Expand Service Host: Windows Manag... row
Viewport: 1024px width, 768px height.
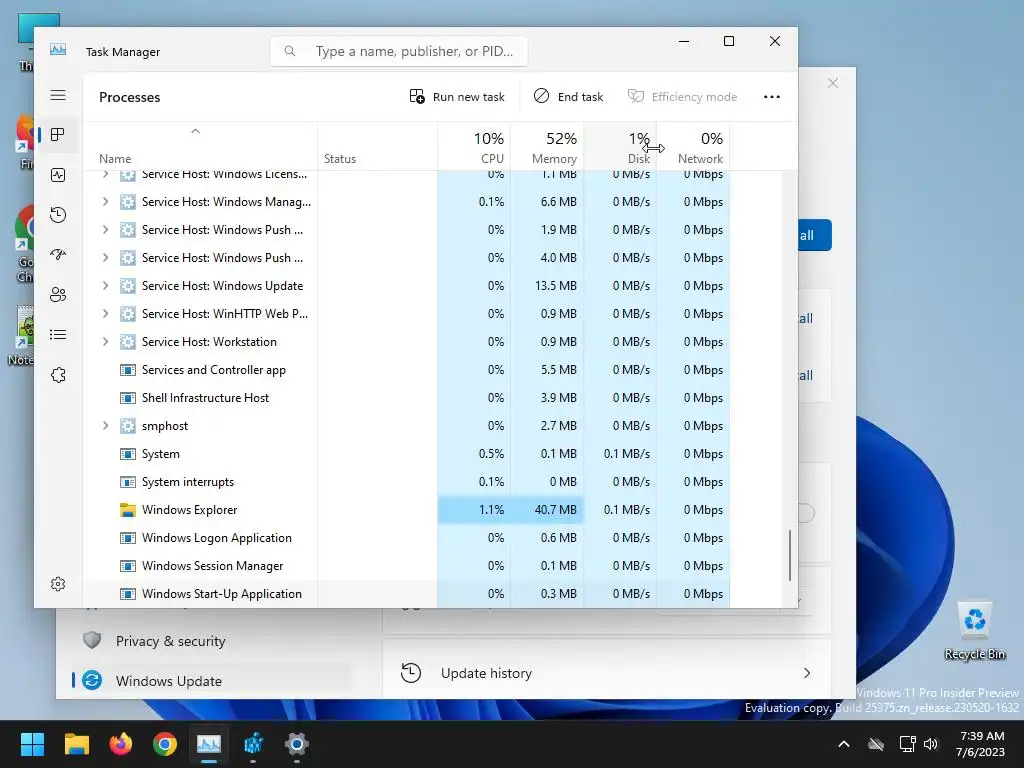tap(105, 202)
